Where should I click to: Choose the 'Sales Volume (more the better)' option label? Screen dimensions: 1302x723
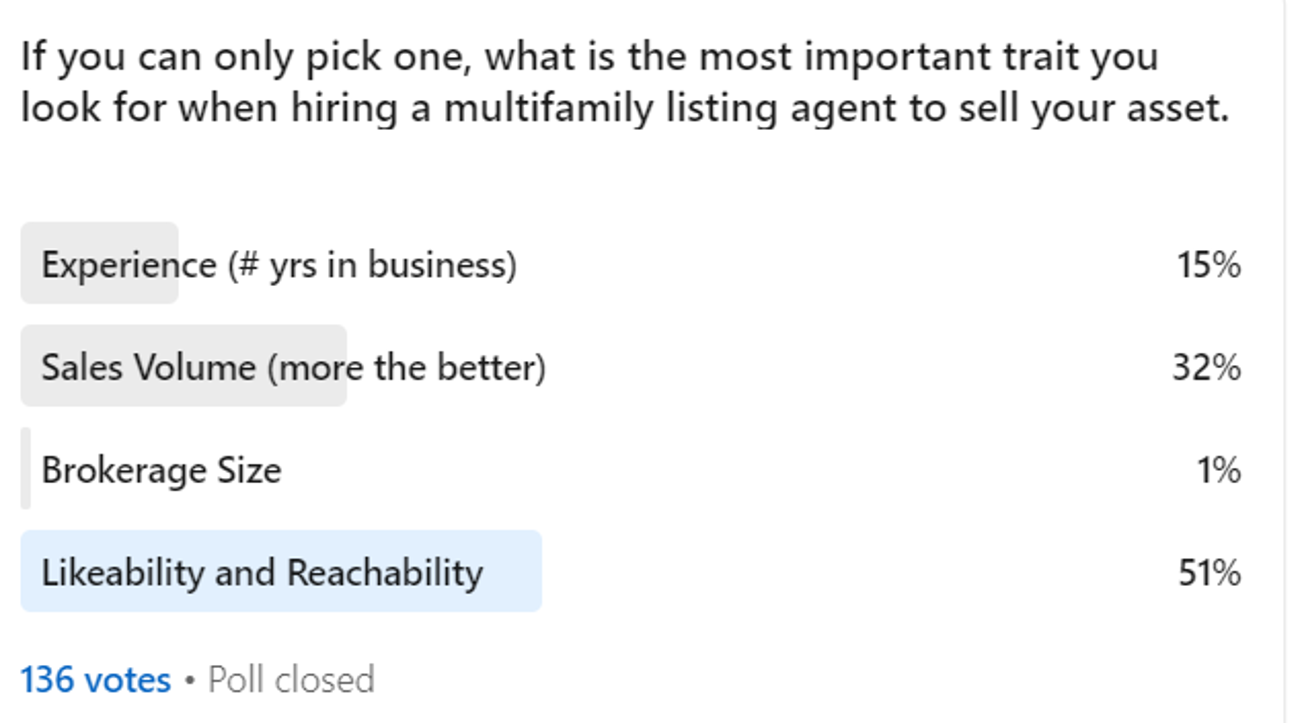[293, 368]
